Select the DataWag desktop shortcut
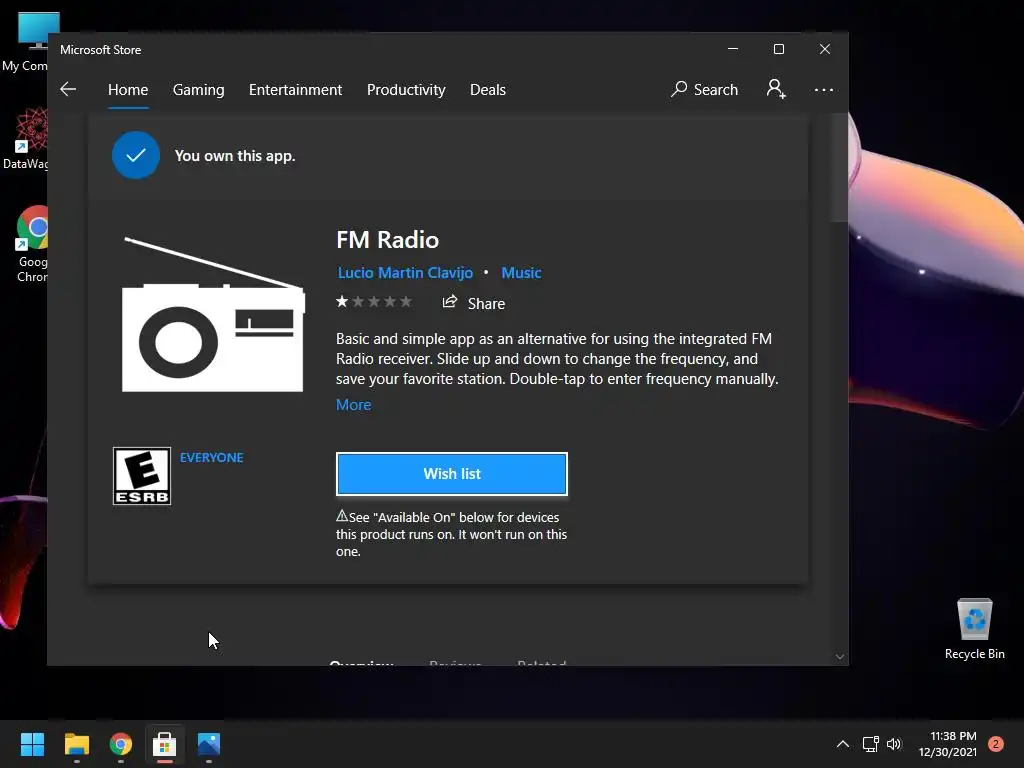The image size is (1024, 768). 25,139
